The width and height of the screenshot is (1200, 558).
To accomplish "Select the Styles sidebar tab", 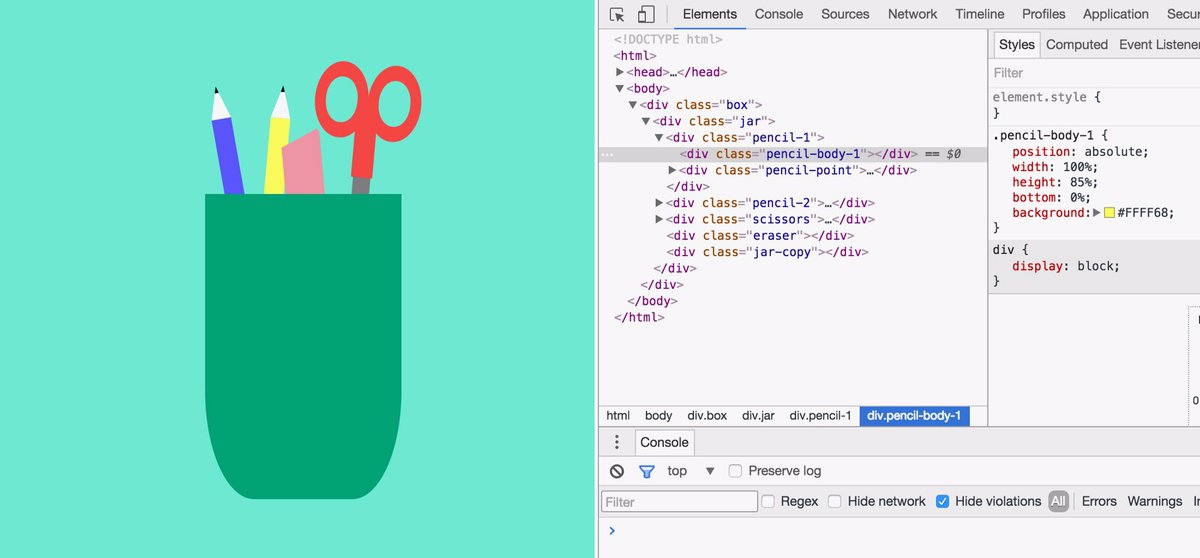I will point(1017,44).
